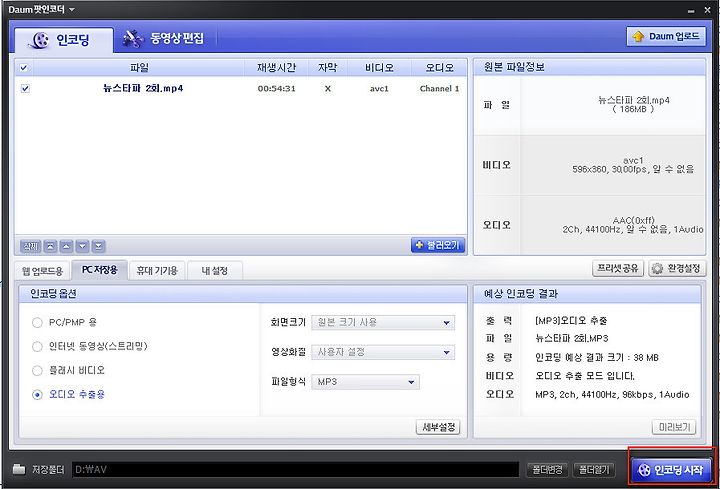Screen dimensions: 720x489
Task: Click the 세부설정 detail settings button
Action: (x=438, y=427)
